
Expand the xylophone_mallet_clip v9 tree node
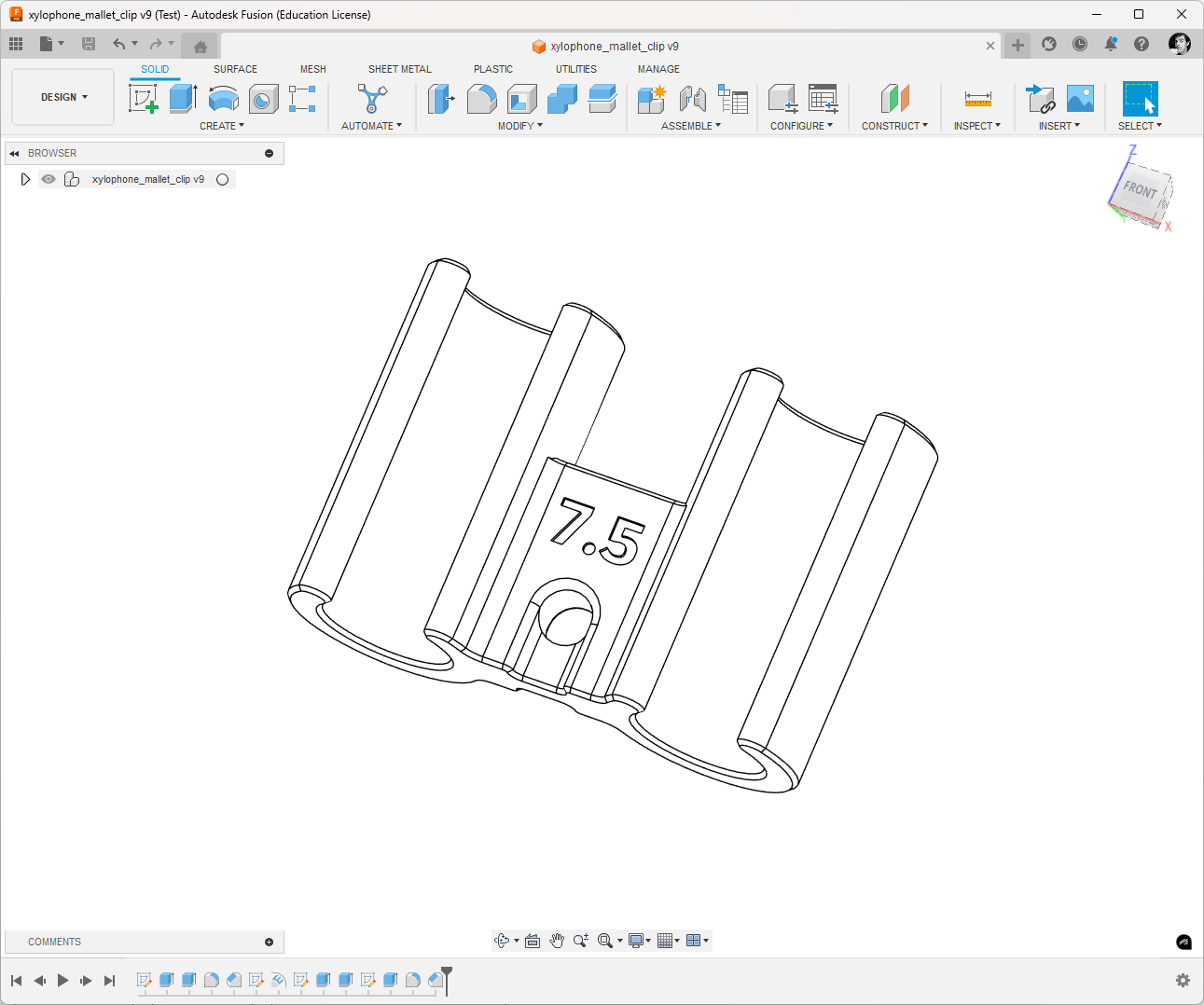25,179
